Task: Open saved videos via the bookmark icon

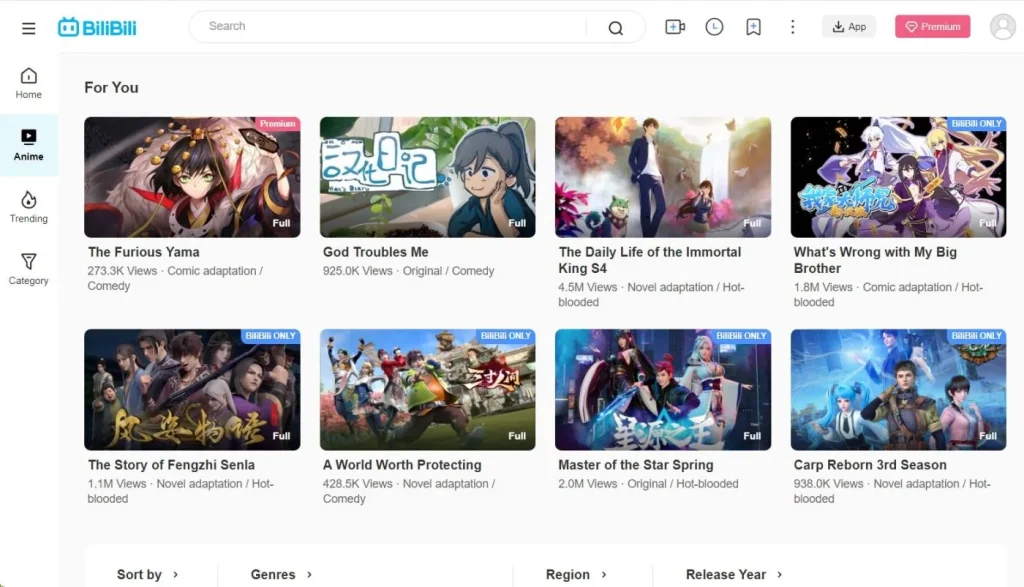Action: (753, 26)
